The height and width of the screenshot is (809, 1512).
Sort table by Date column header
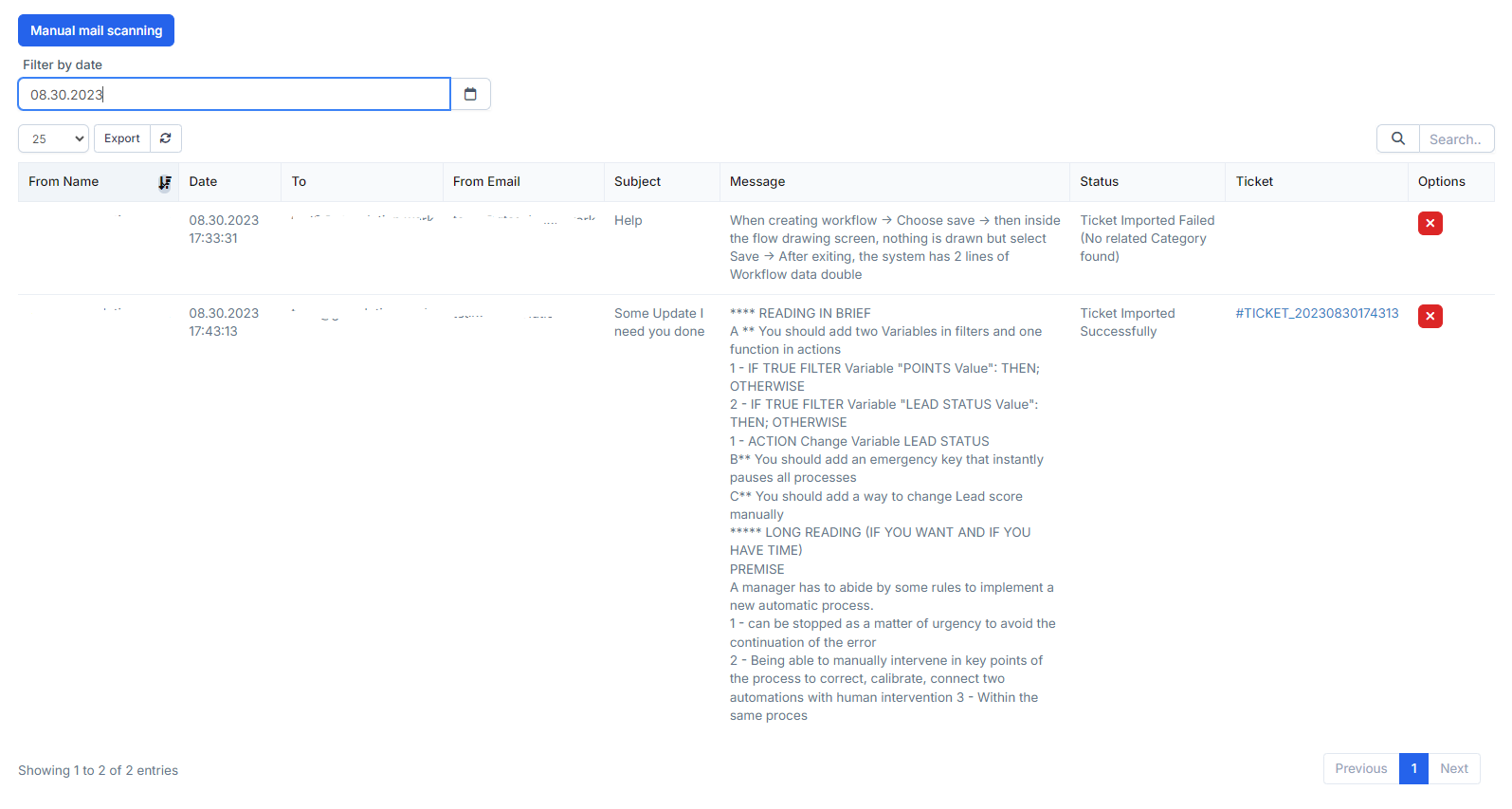pos(203,181)
